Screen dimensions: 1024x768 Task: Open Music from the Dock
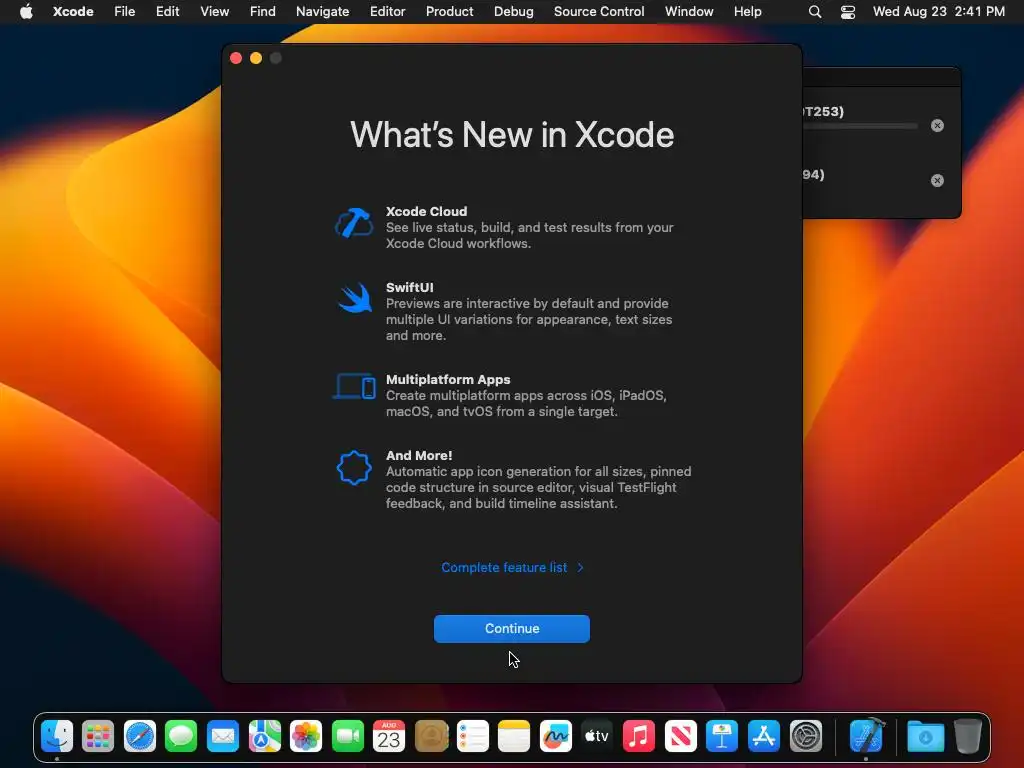tap(639, 737)
